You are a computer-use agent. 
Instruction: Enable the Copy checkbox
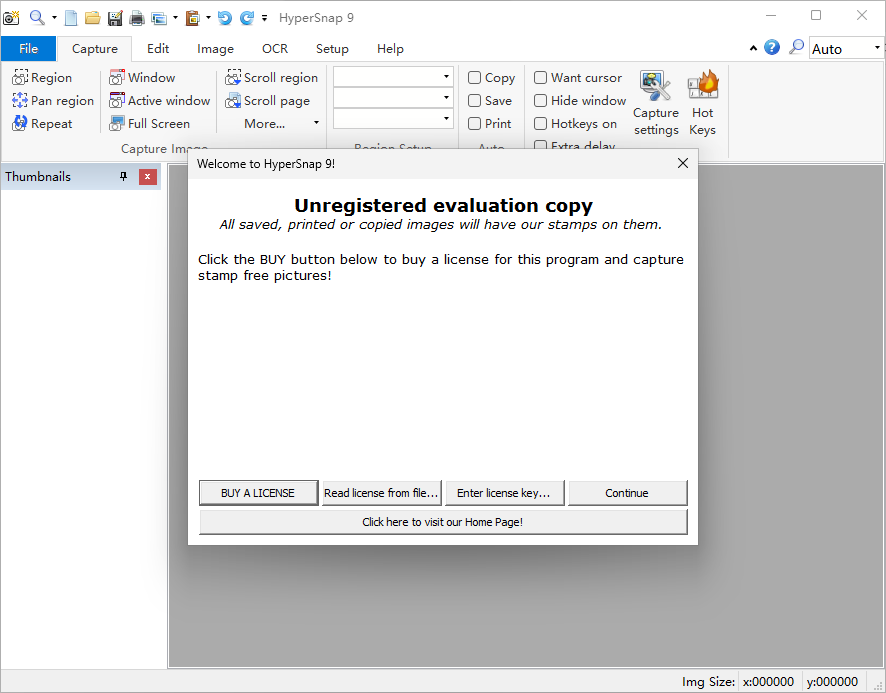475,78
